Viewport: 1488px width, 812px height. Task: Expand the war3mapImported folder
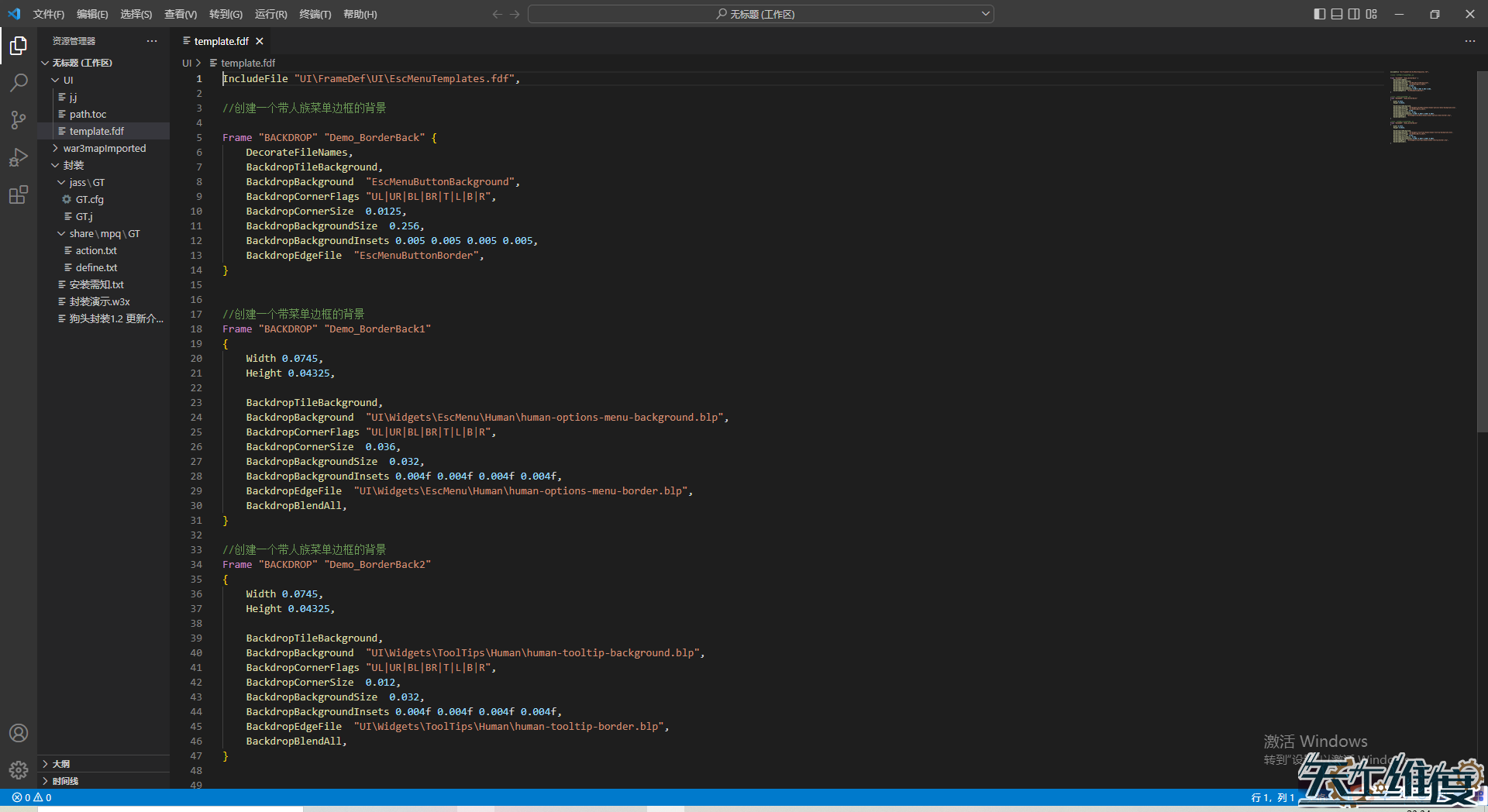pyautogui.click(x=104, y=148)
